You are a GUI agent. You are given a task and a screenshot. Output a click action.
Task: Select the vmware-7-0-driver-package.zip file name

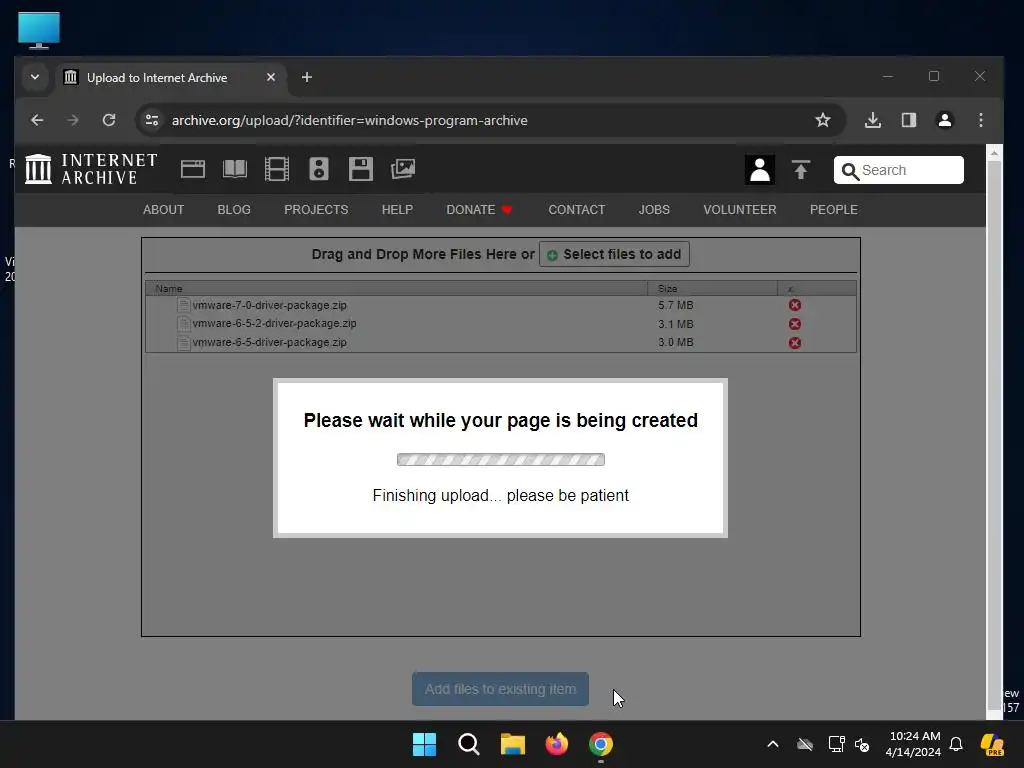tap(270, 305)
